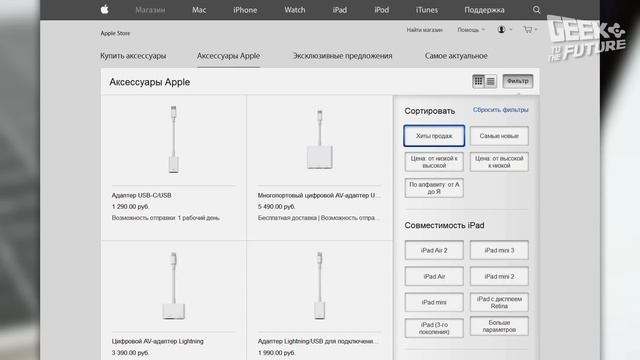
Task: Open the iTunes menu item
Action: click(x=427, y=10)
